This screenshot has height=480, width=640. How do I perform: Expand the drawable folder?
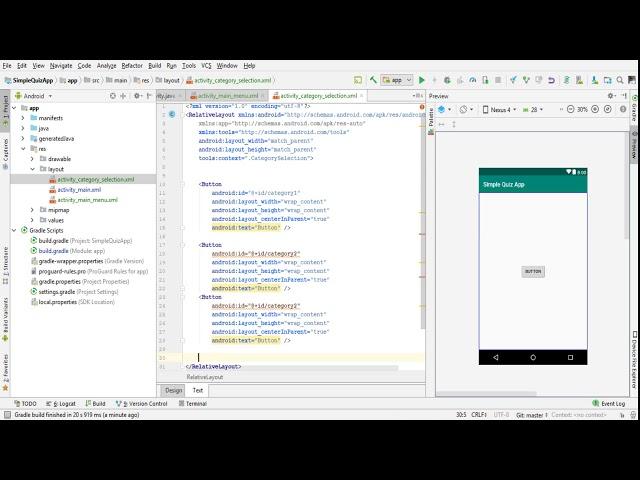[x=32, y=159]
